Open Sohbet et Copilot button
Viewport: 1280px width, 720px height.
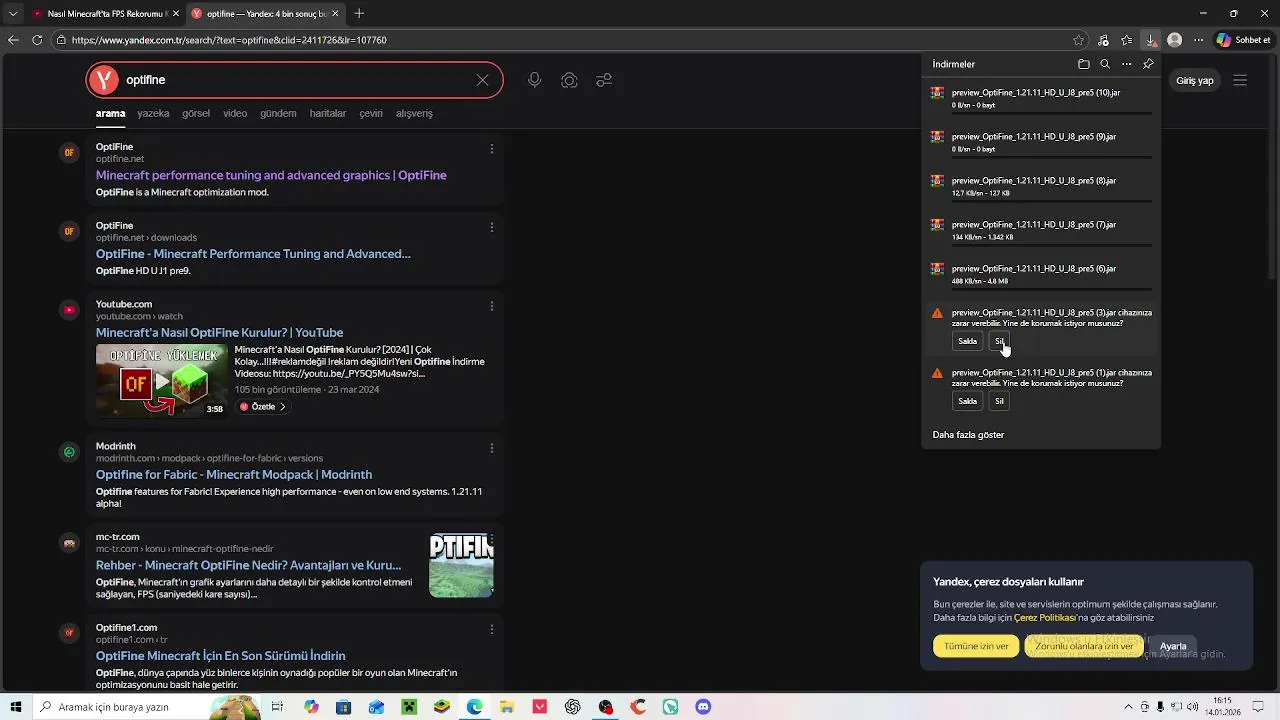click(x=1243, y=40)
